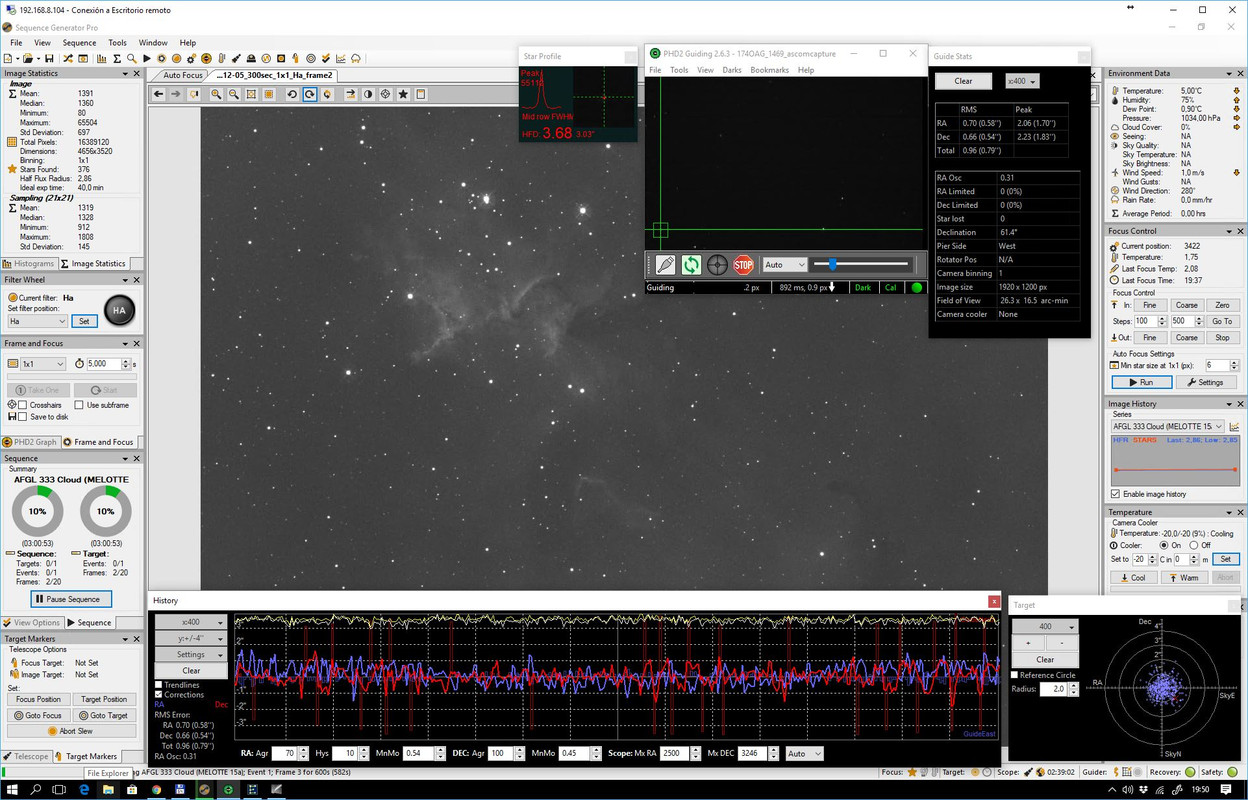Open Image History series dropdown

[x=1168, y=426]
